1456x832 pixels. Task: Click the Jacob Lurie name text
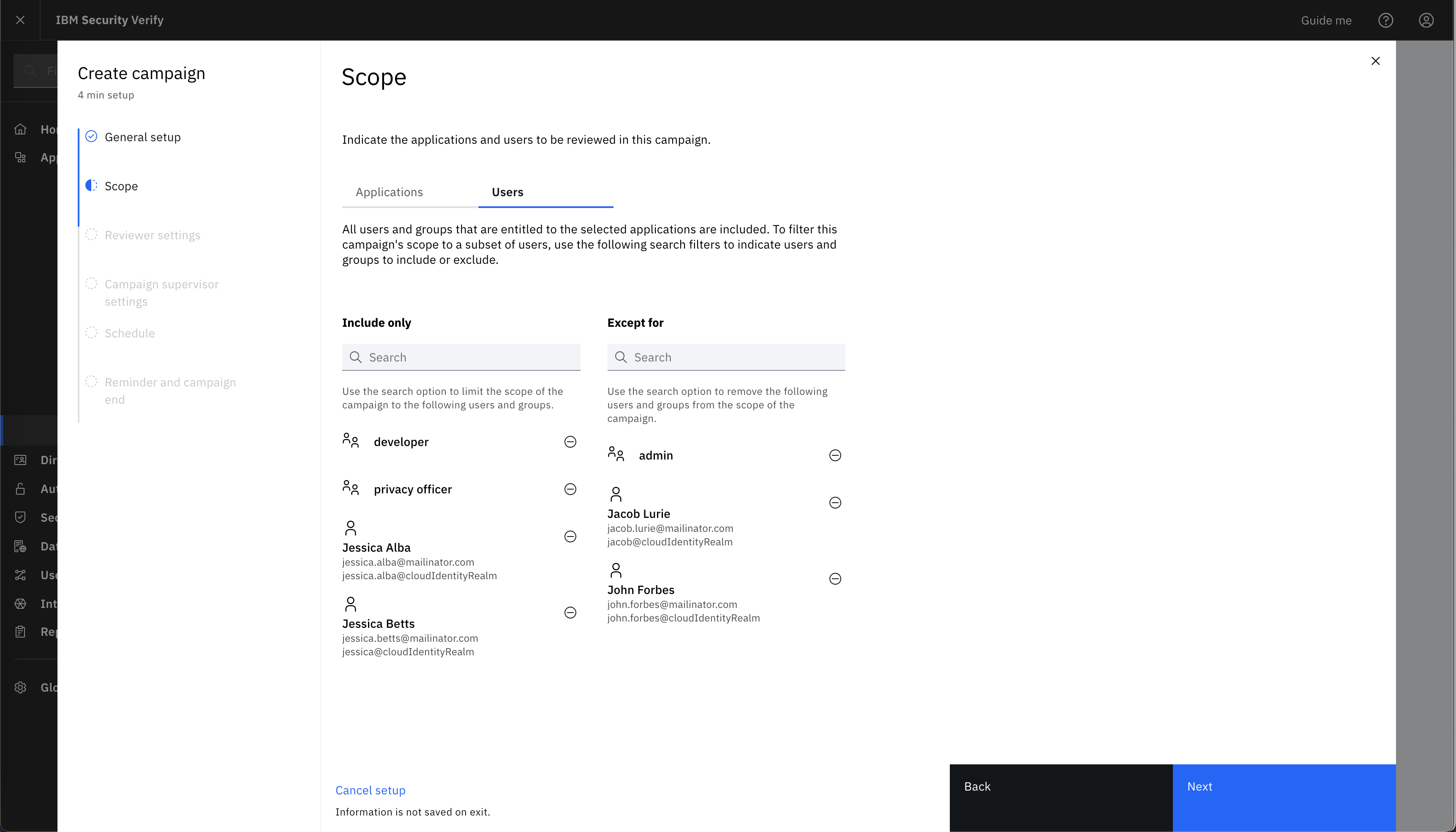pyautogui.click(x=638, y=514)
